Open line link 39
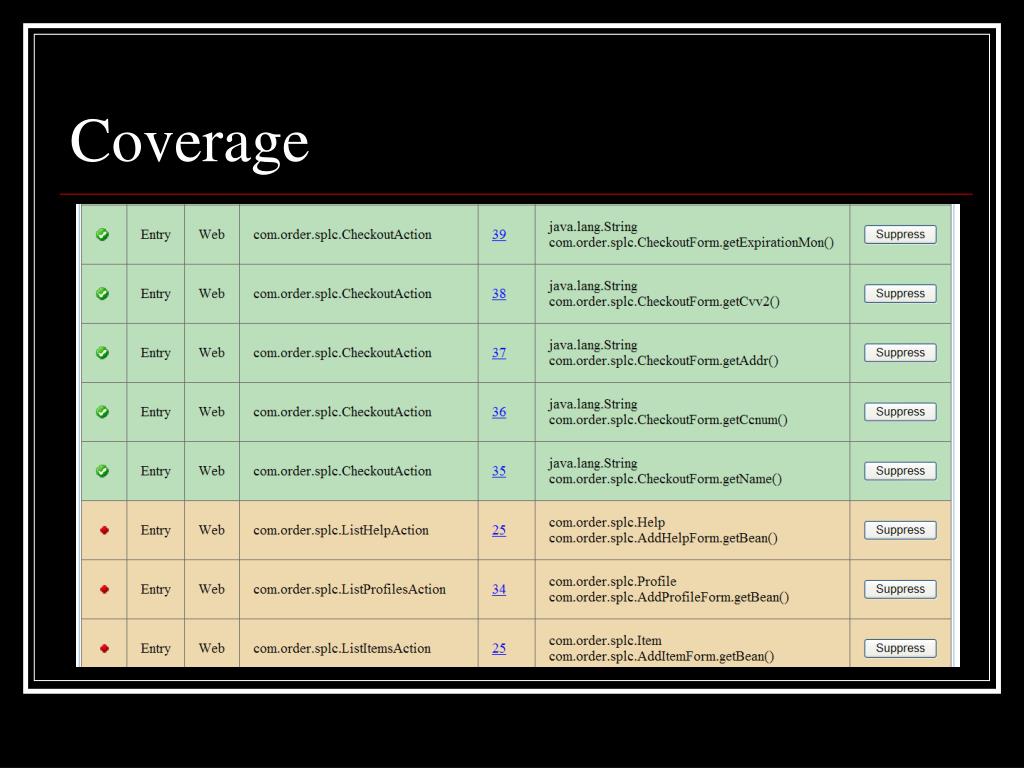1024x768 pixels. 499,234
